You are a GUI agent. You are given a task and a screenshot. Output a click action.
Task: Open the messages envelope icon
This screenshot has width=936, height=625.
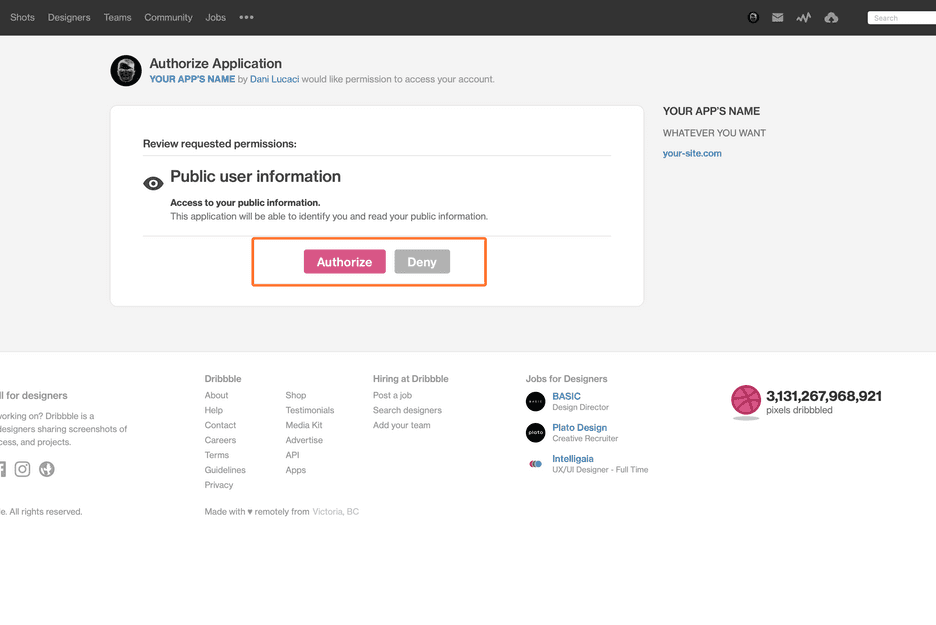coord(777,17)
